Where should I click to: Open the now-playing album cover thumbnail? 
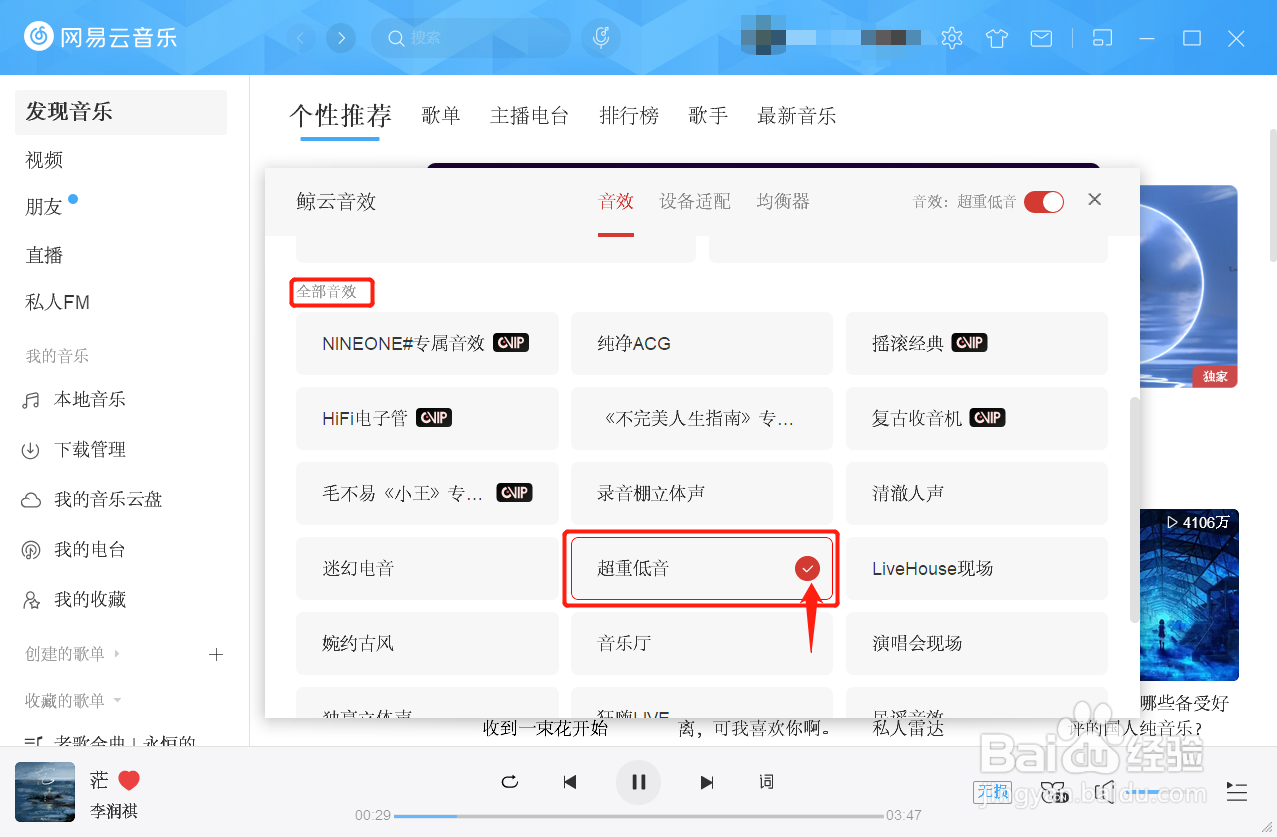(45, 792)
